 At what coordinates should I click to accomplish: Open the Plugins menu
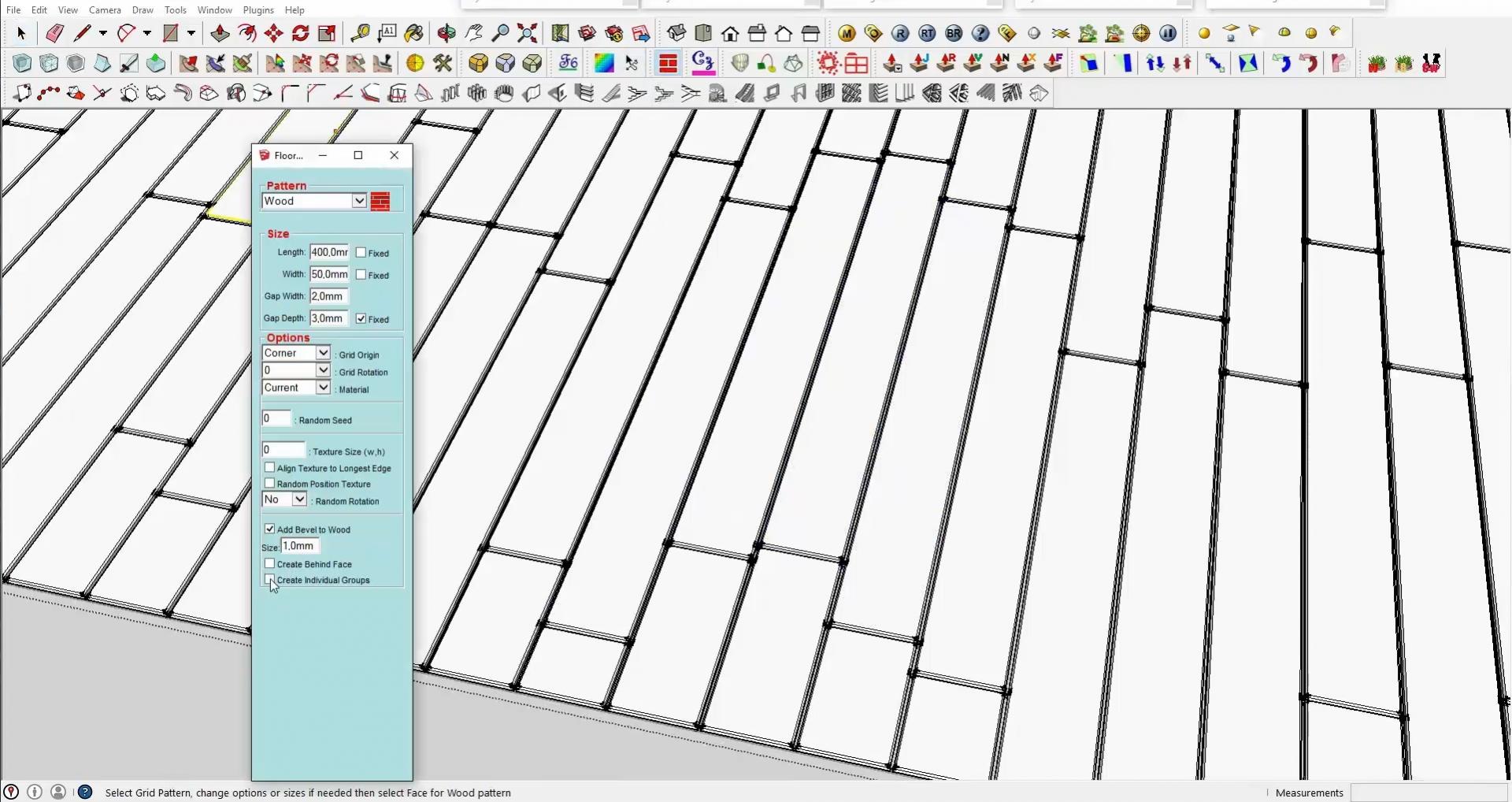click(257, 9)
